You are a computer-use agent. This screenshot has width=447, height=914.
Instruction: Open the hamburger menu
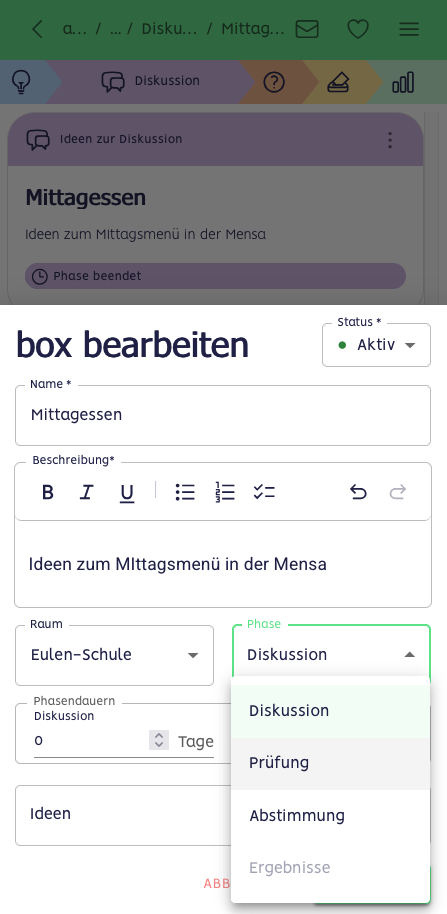[409, 29]
